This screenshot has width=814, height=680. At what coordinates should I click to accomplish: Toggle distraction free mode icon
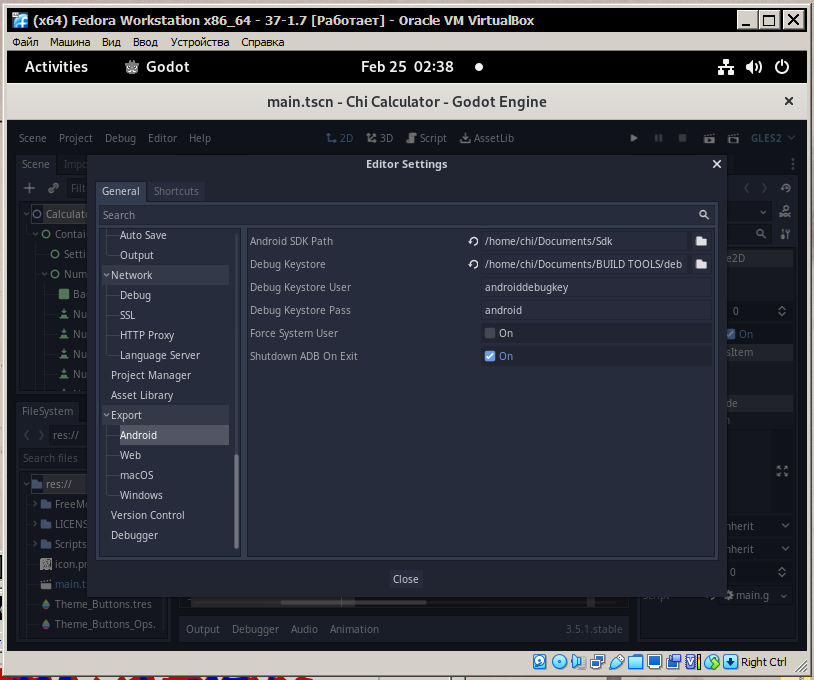[x=782, y=471]
